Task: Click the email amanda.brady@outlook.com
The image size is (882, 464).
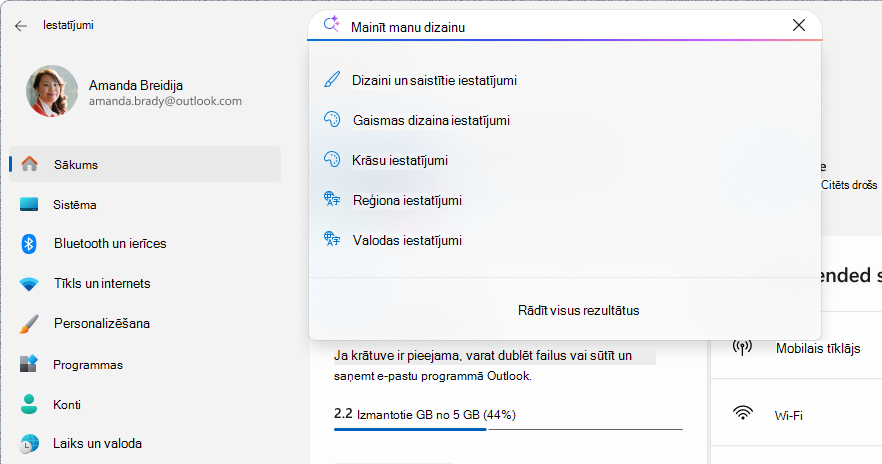Action: coord(165,101)
